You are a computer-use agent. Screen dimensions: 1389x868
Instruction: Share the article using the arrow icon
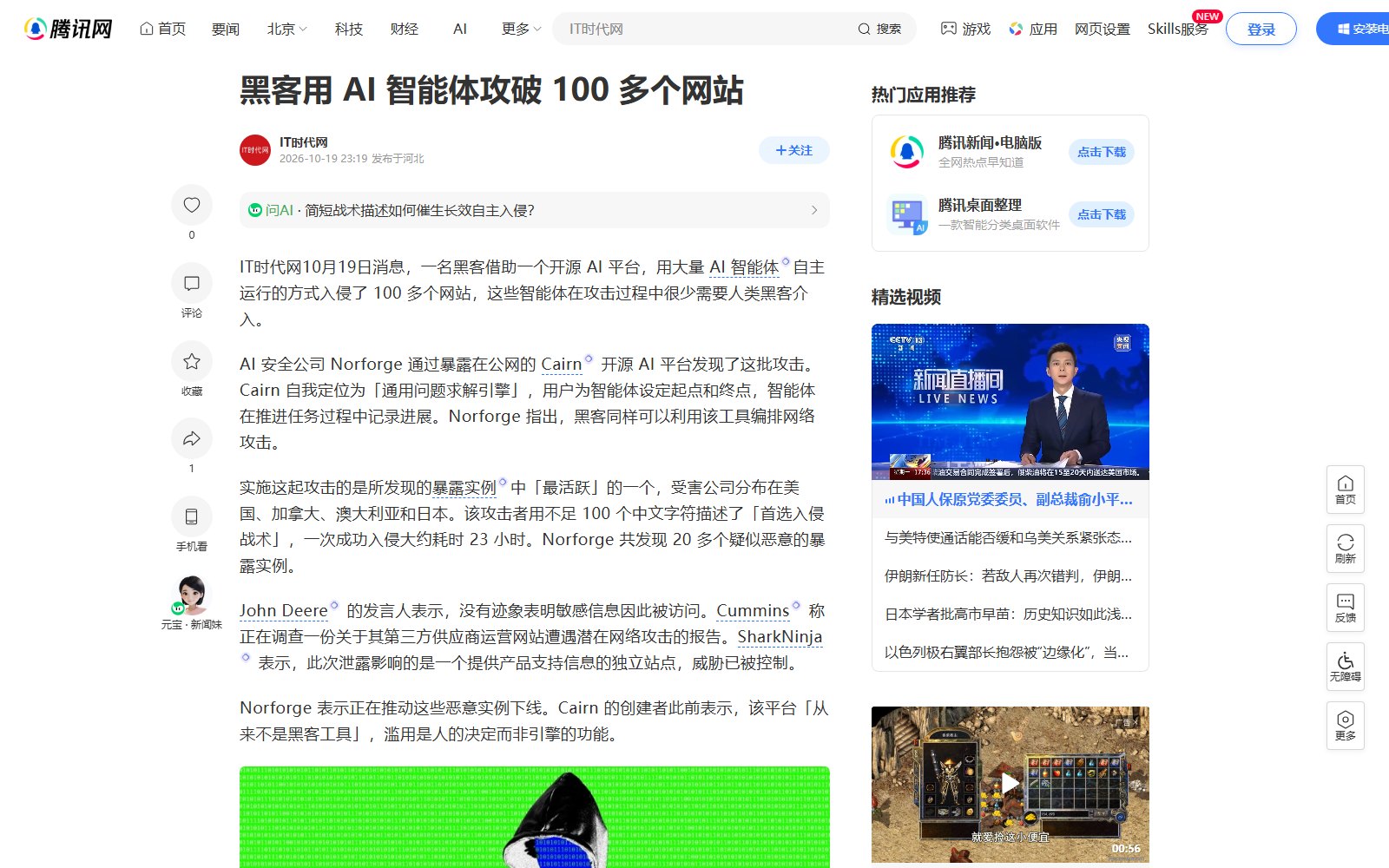tap(192, 438)
